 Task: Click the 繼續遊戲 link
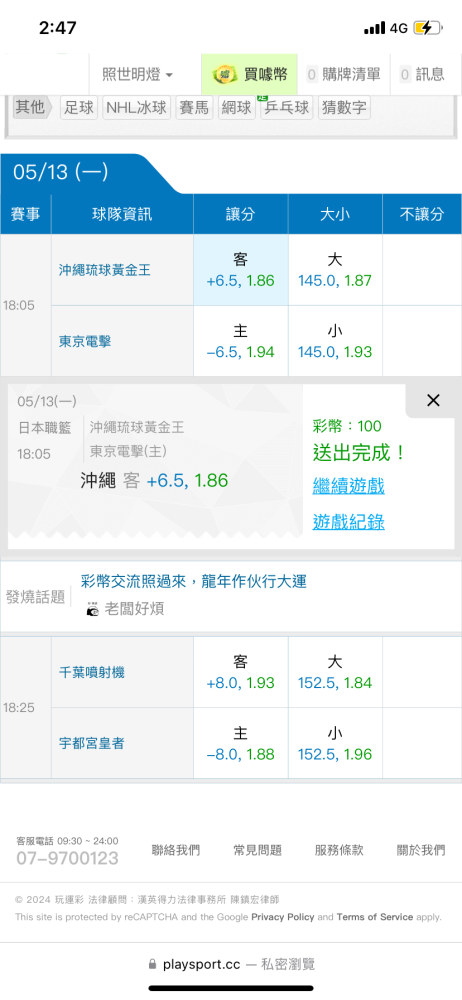(348, 487)
